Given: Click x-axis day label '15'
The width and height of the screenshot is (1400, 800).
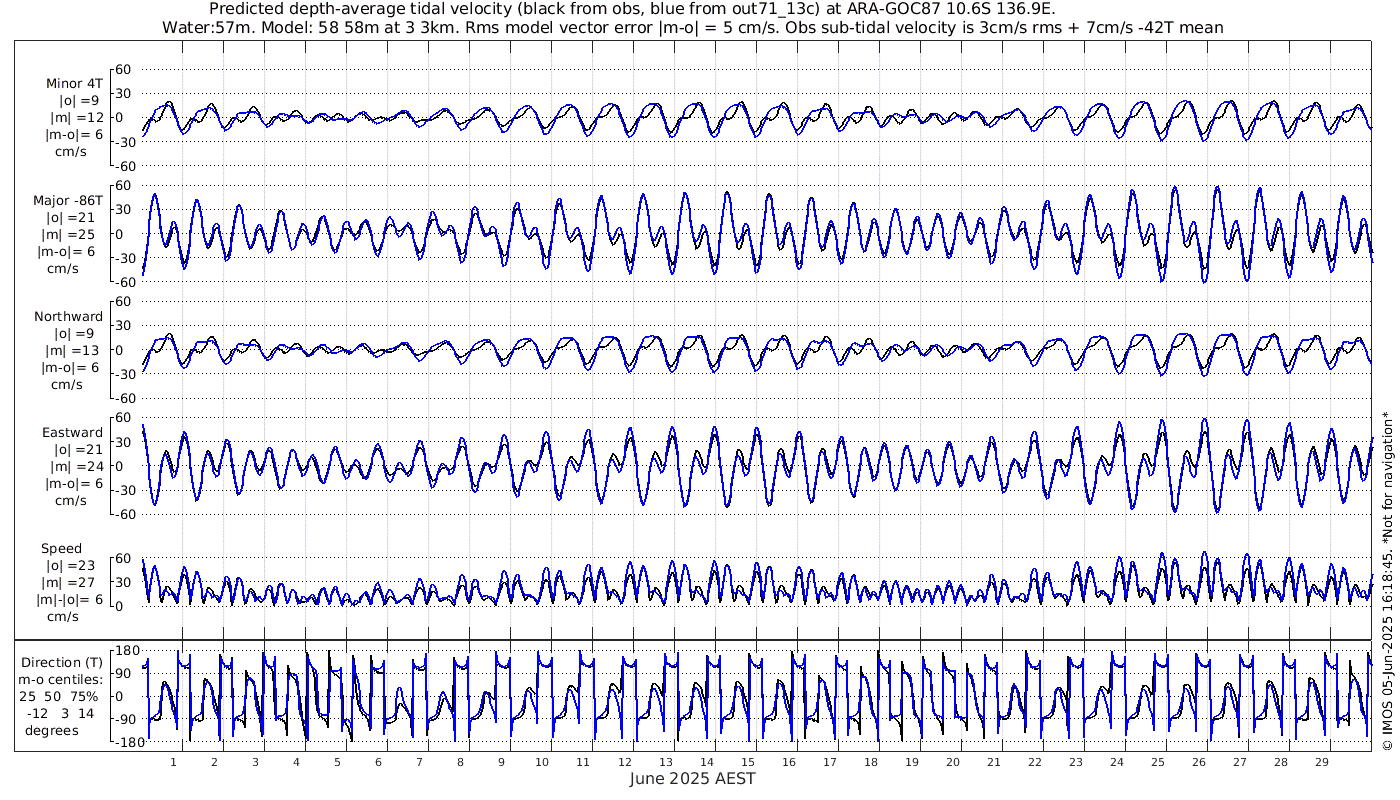Looking at the screenshot, I should pyautogui.click(x=747, y=761).
